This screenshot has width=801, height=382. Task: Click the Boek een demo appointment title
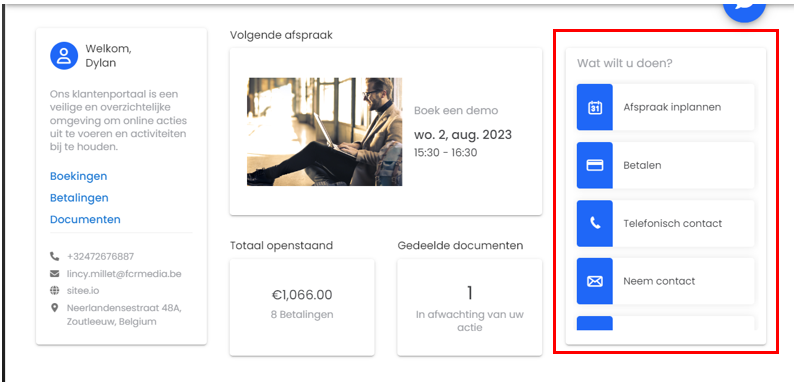456,110
